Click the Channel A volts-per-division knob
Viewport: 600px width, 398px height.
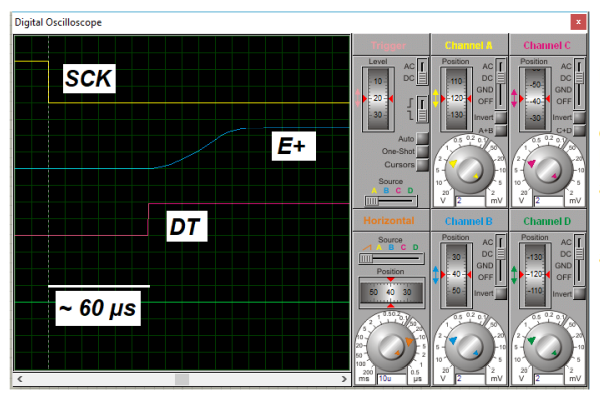[x=470, y=170]
